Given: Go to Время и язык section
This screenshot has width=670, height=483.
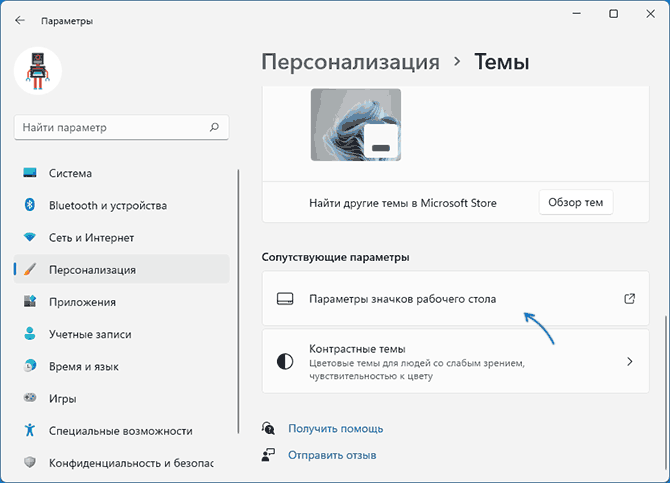Looking at the screenshot, I should (122, 366).
